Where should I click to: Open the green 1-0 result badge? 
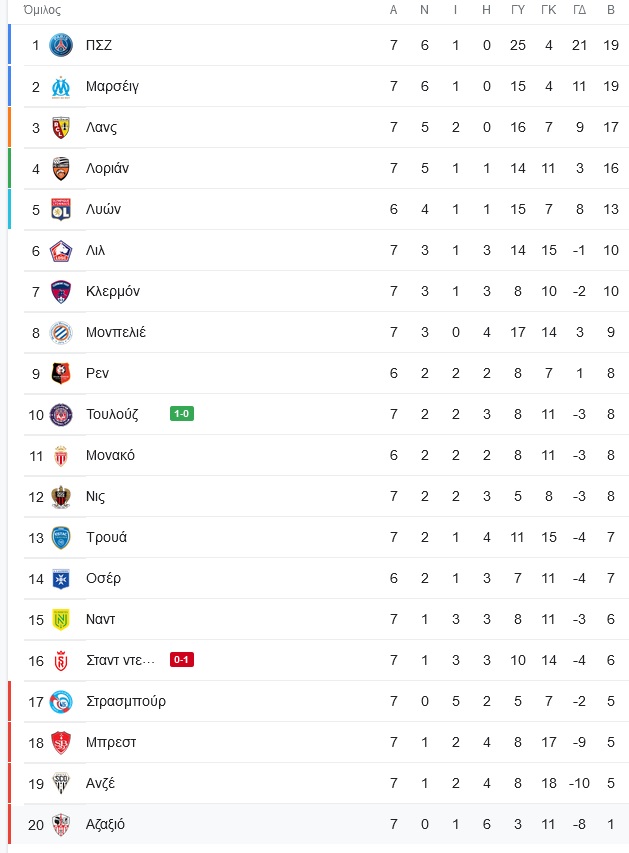click(x=182, y=414)
